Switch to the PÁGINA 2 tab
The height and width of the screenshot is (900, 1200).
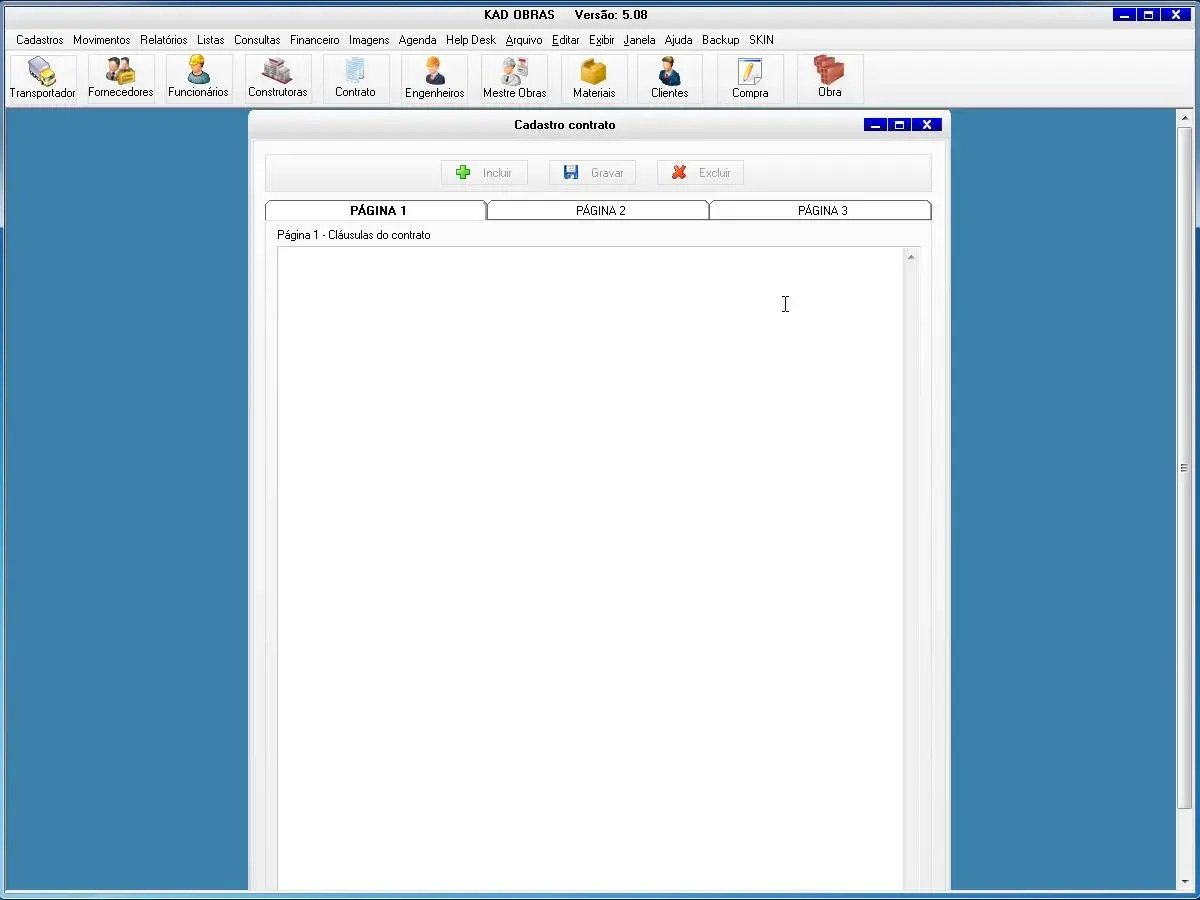600,211
